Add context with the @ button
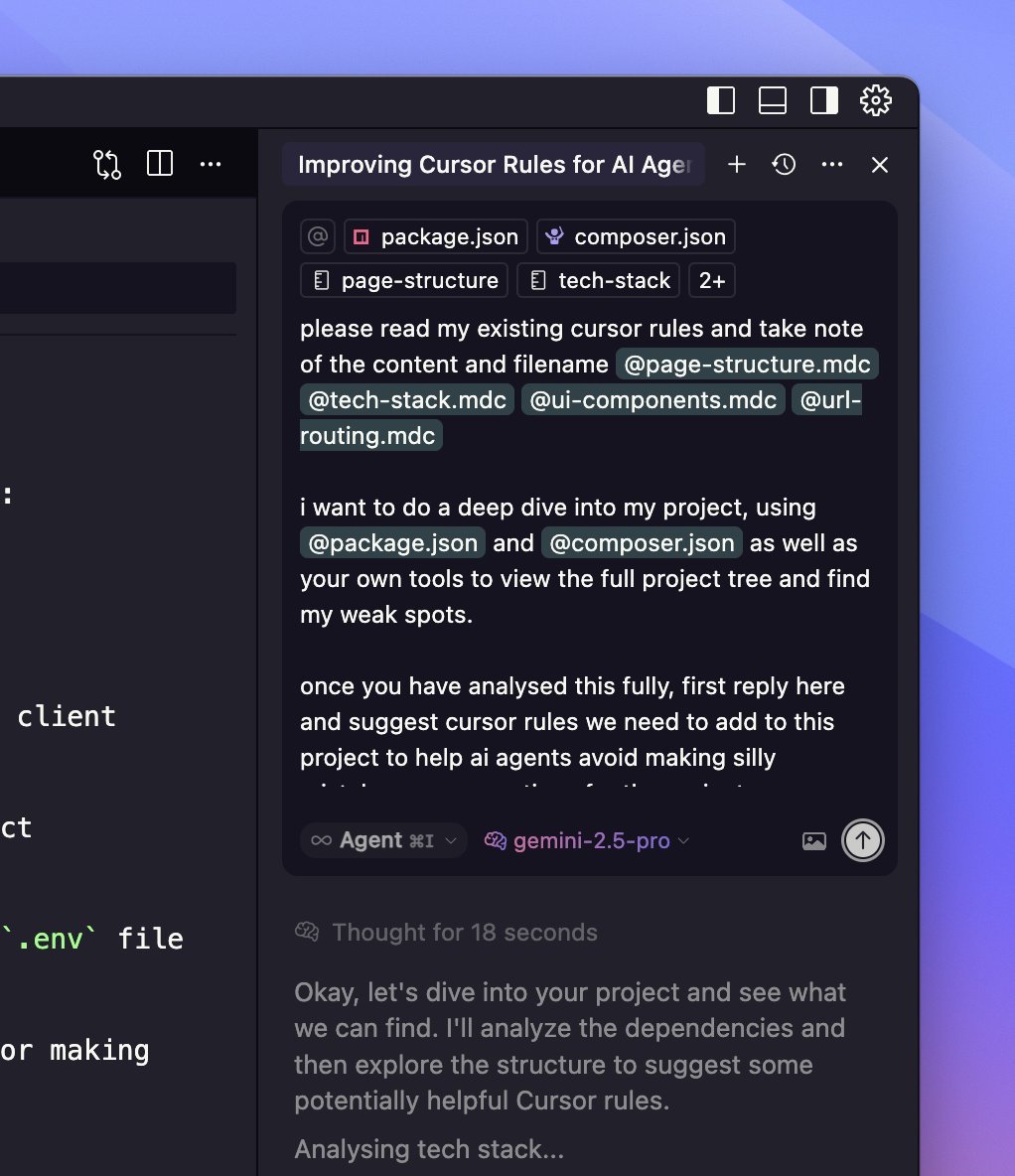The image size is (1015, 1176). (x=318, y=237)
